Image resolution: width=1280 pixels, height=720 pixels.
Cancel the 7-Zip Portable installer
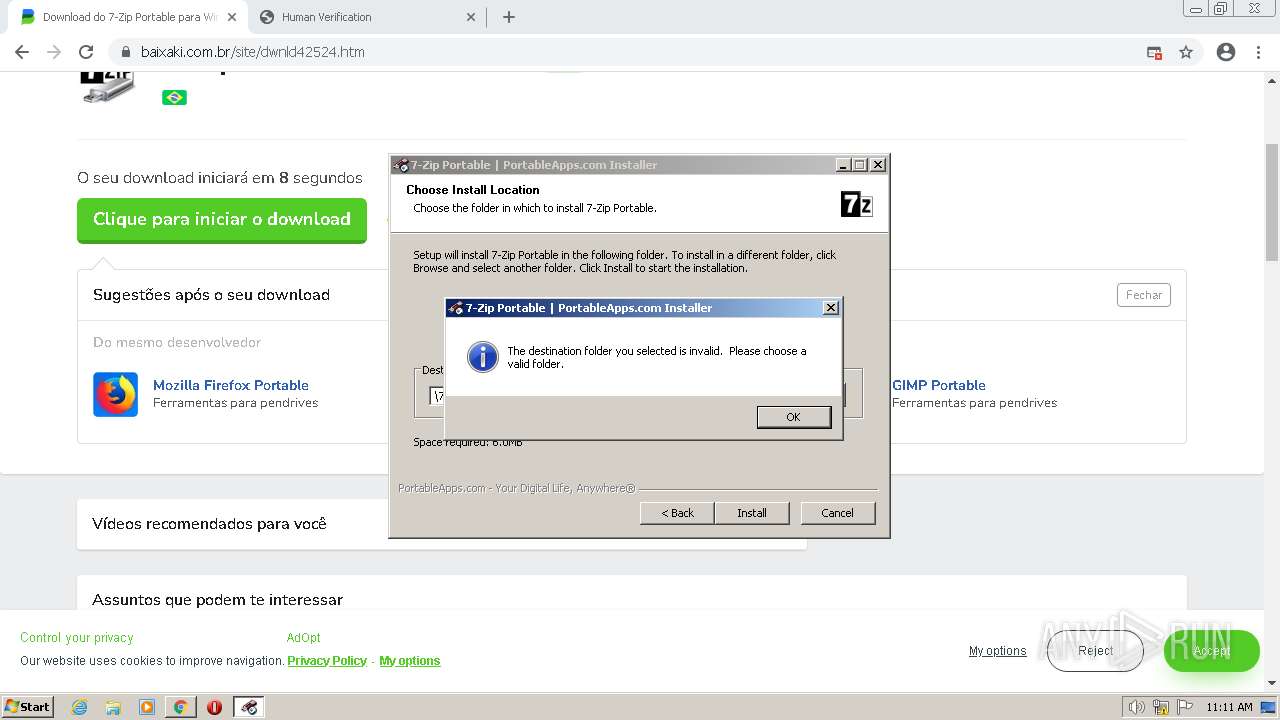[x=838, y=513]
